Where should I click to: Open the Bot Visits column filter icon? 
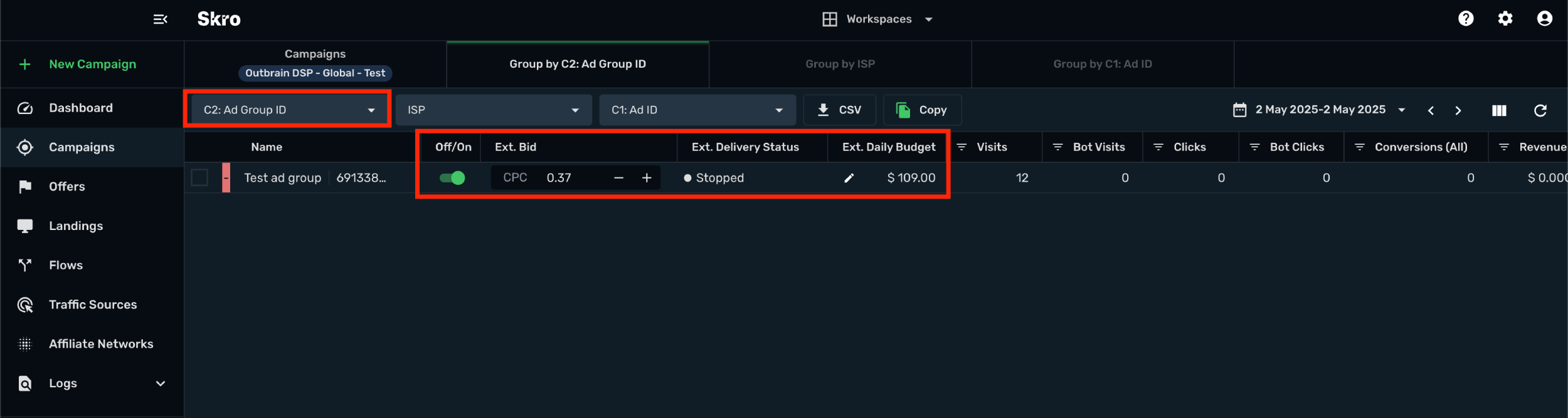1057,147
